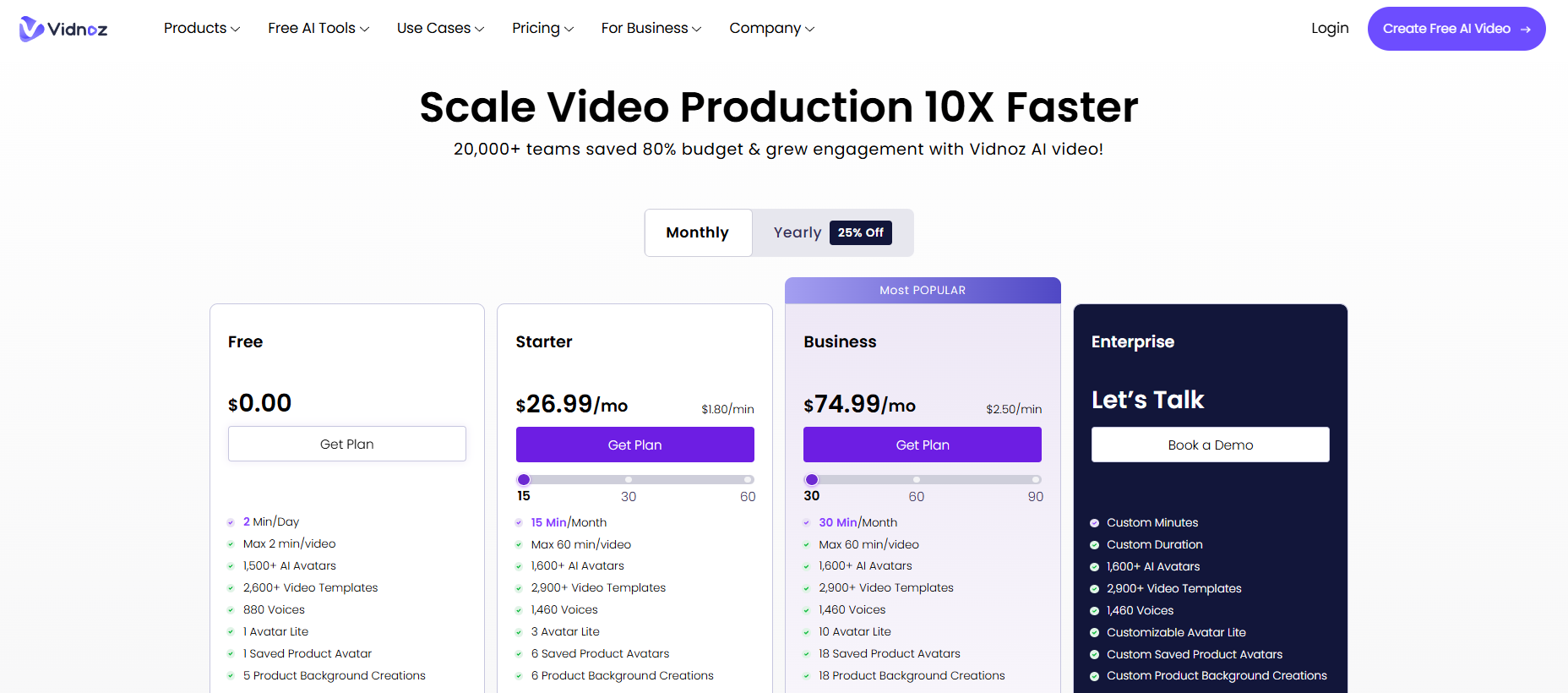This screenshot has height=693, width=1568.
Task: Click checkmark beside 30 Min/Month
Action: click(807, 522)
